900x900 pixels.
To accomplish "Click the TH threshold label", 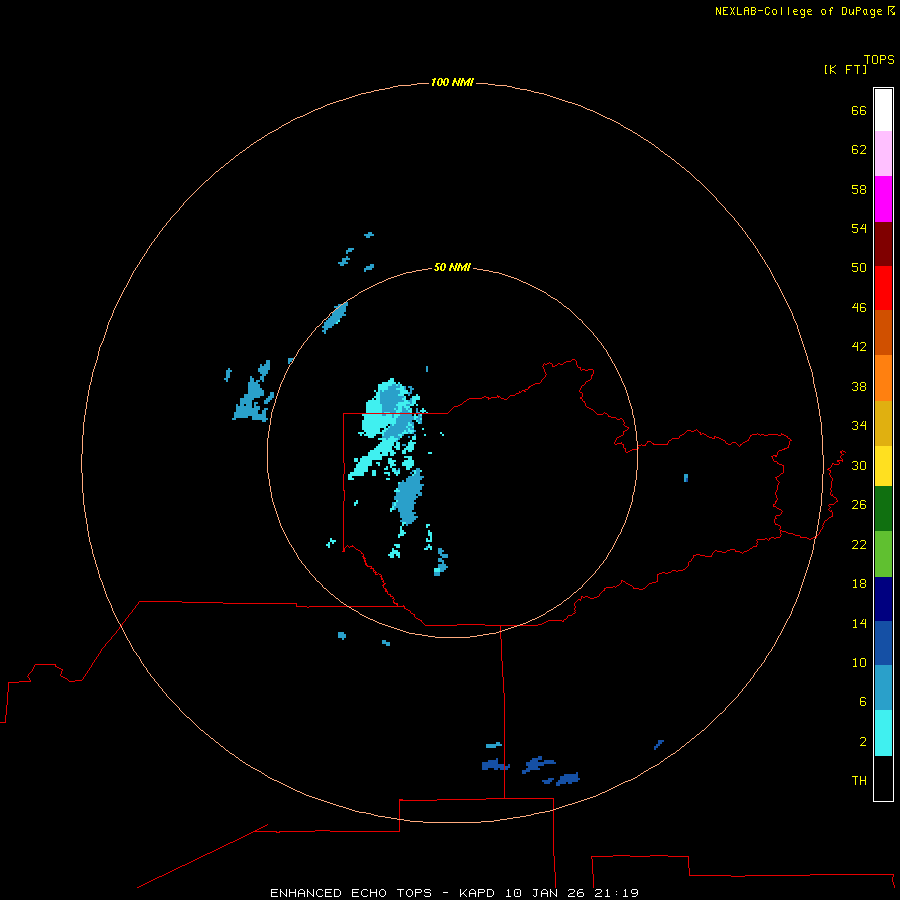I will tap(859, 781).
